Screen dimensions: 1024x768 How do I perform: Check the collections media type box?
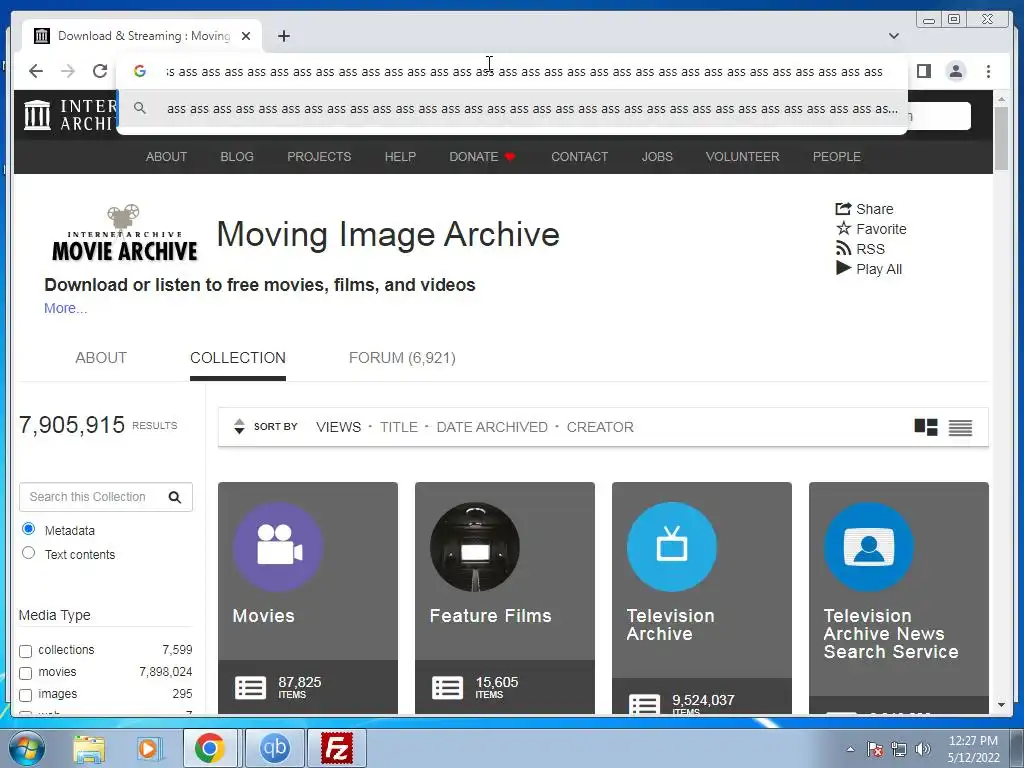(x=25, y=651)
